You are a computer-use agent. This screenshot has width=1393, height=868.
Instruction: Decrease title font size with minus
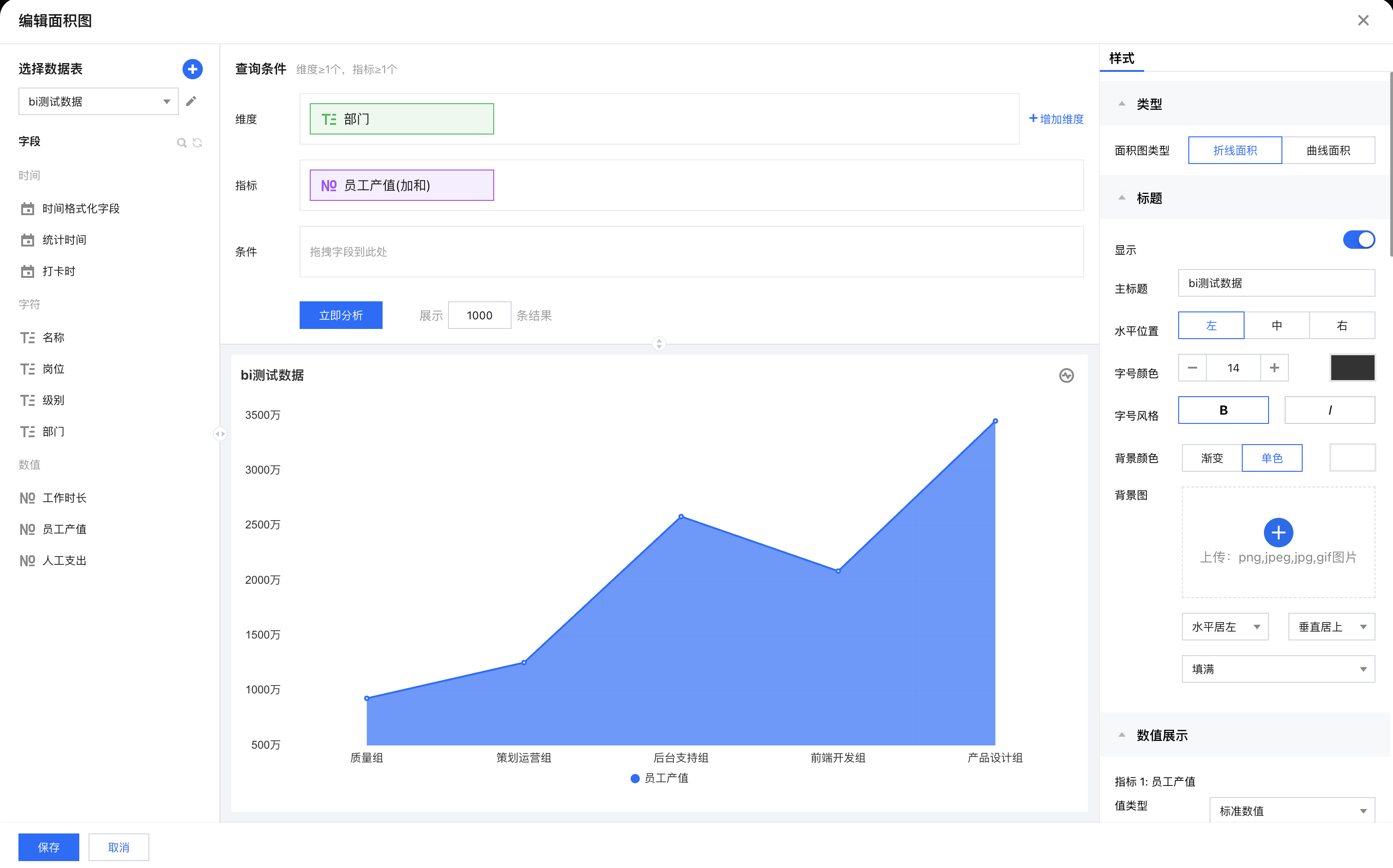coord(1192,367)
